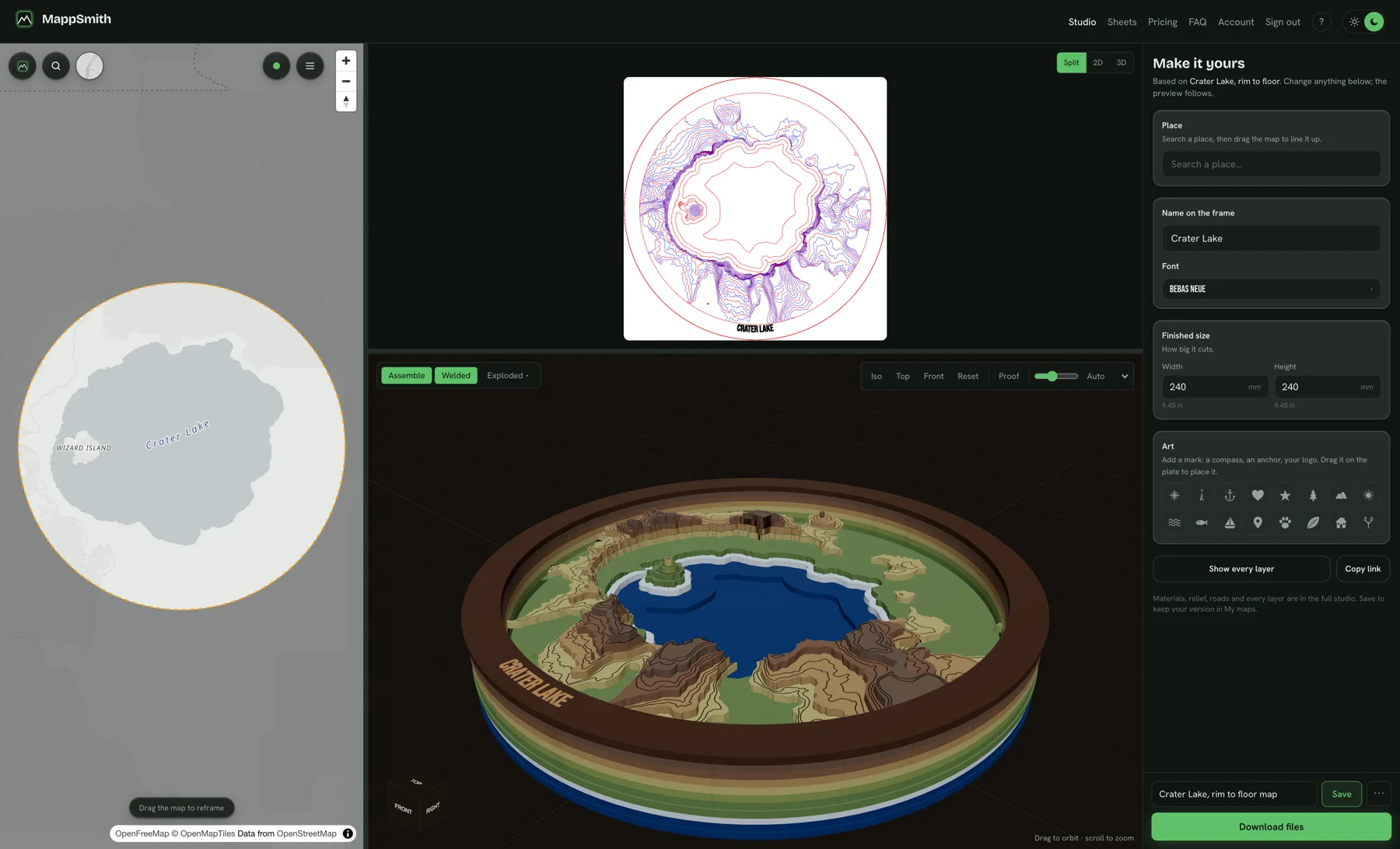Add the mountains art mark

[1341, 496]
